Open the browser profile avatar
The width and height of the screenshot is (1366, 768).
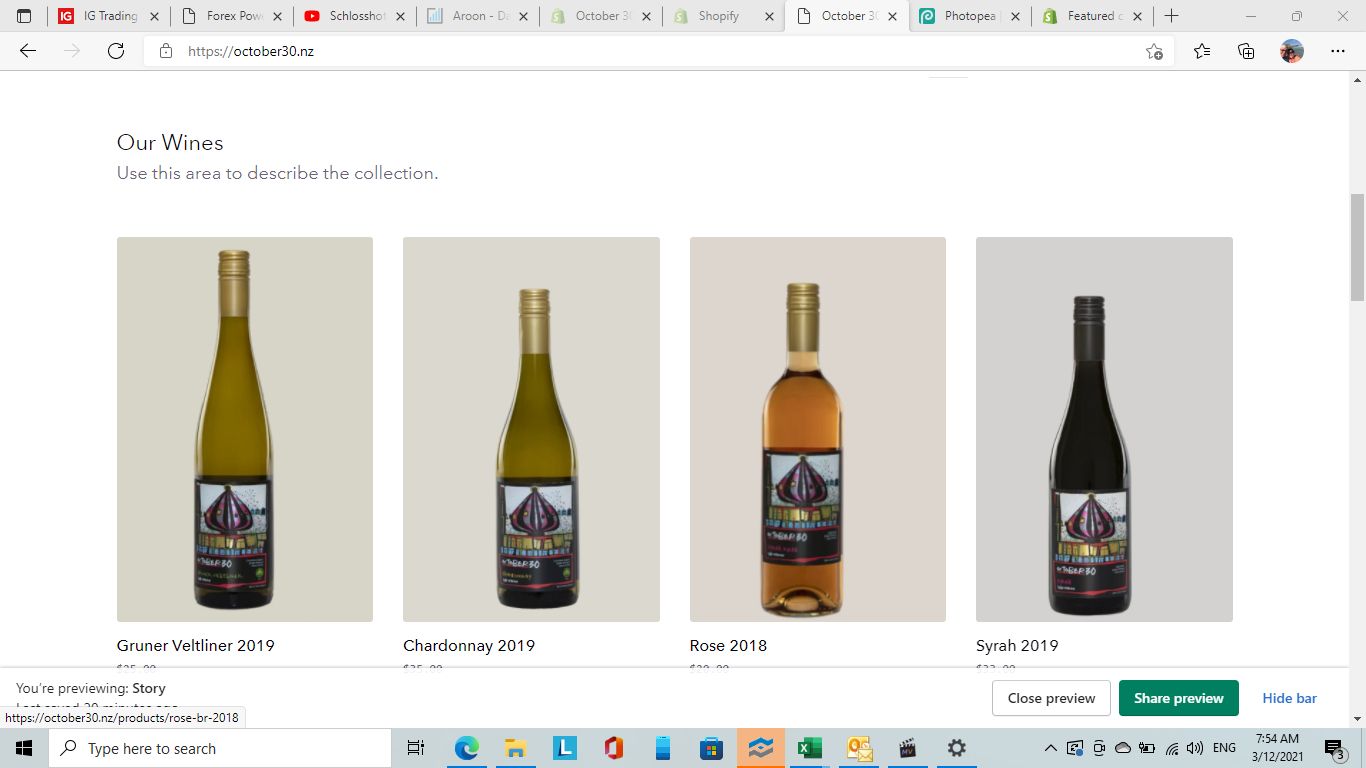[1292, 51]
